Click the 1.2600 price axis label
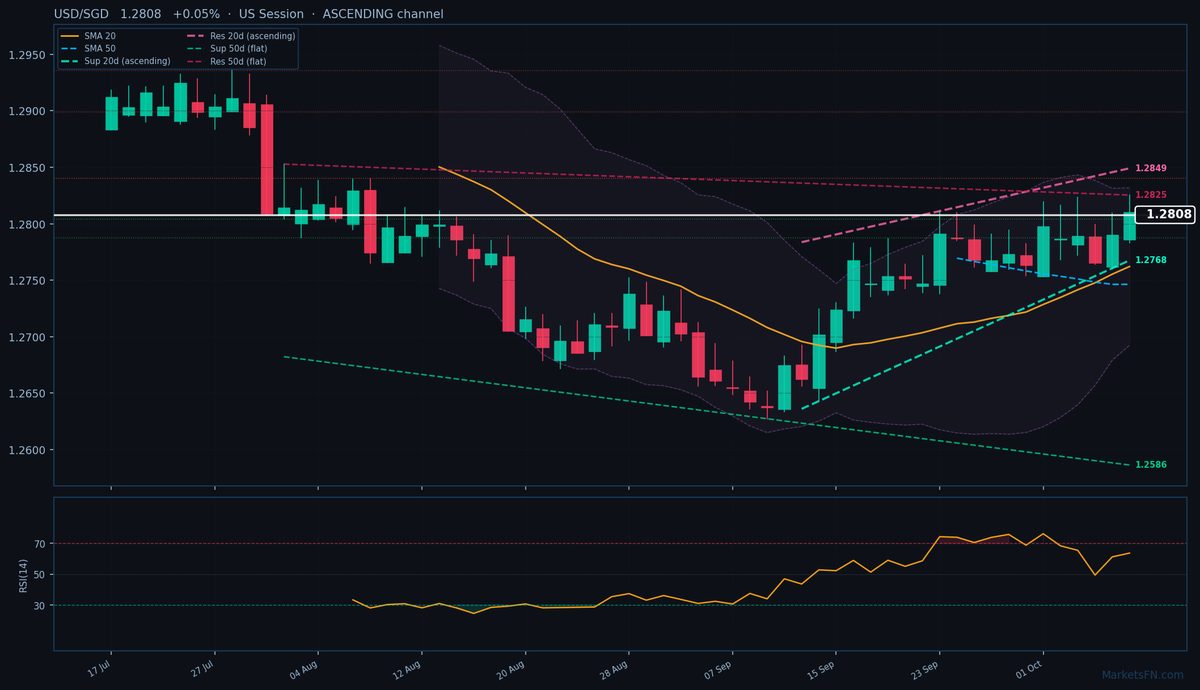This screenshot has height=690, width=1200. click(29, 450)
